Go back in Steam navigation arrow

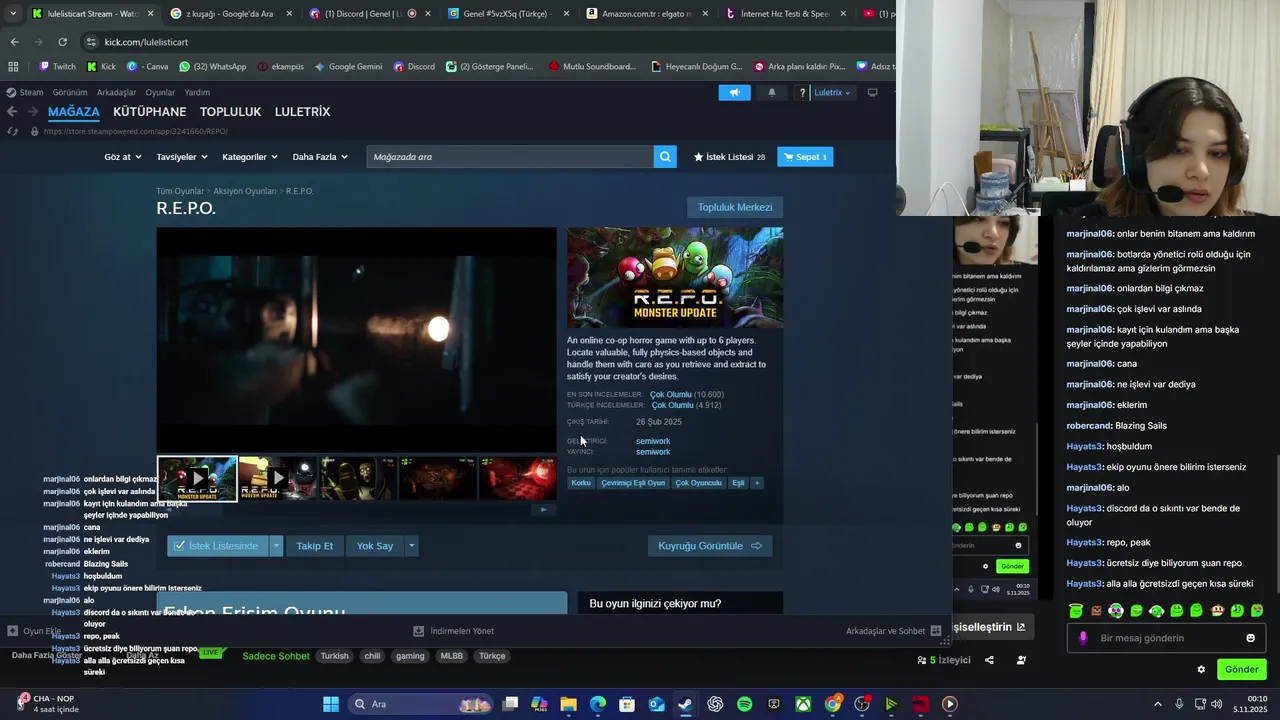[x=12, y=112]
